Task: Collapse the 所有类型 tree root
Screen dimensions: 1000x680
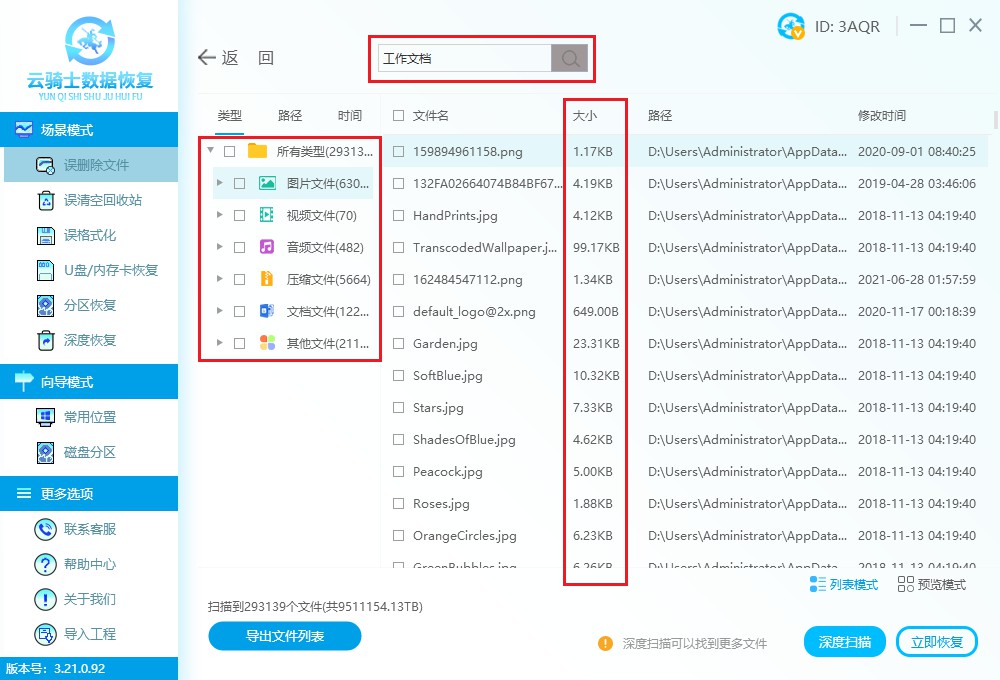Action: (x=210, y=151)
